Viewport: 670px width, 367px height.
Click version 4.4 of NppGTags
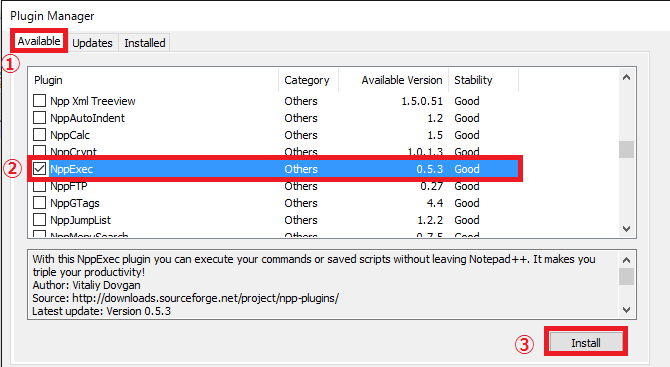[x=435, y=203]
